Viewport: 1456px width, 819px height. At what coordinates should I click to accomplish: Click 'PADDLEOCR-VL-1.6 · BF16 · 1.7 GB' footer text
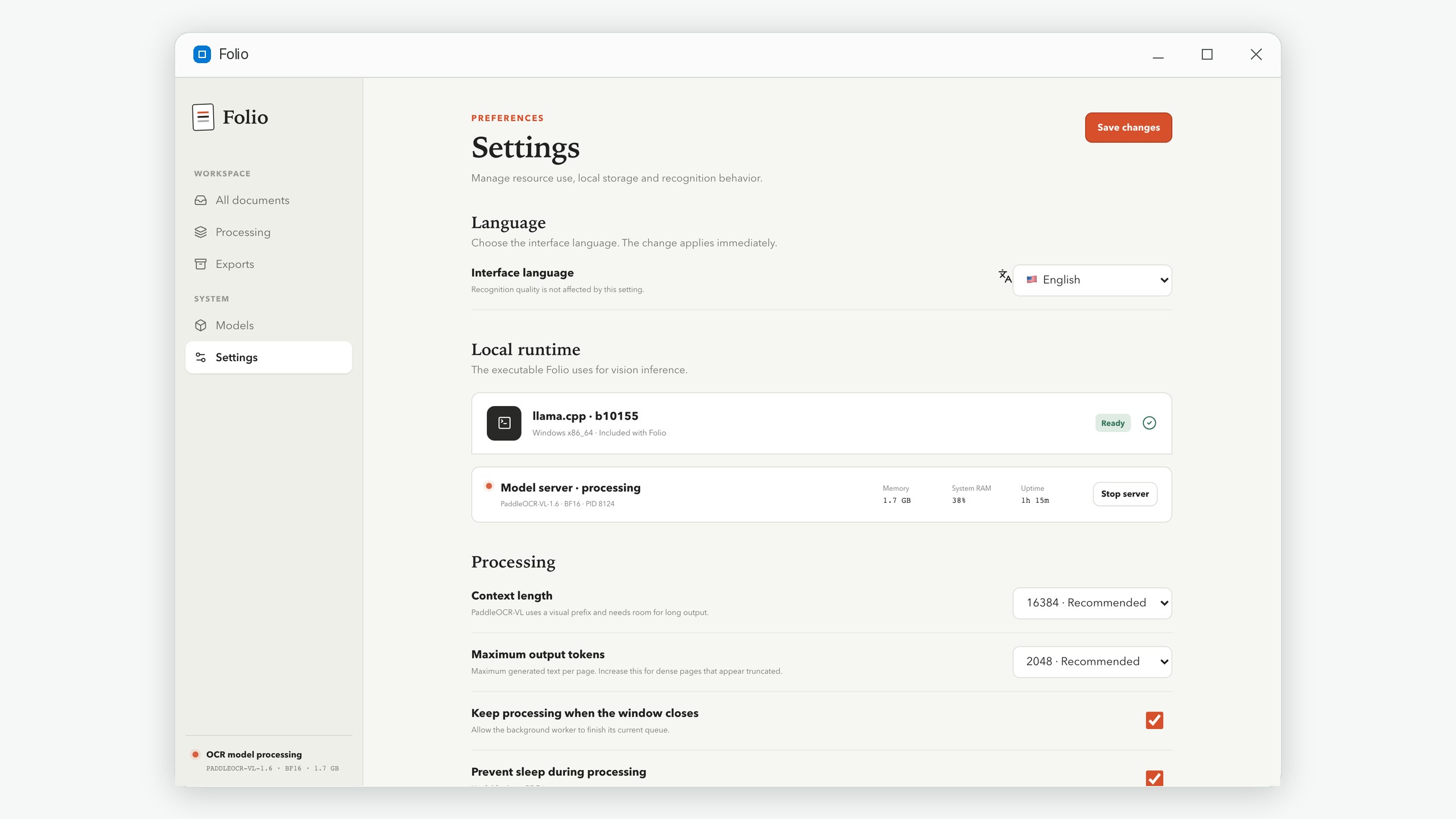272,768
